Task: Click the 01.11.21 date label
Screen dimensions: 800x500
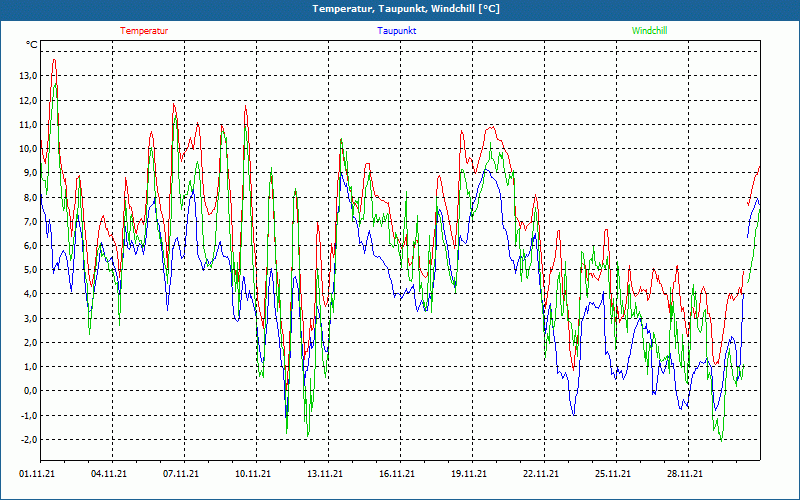Action: pos(37,474)
